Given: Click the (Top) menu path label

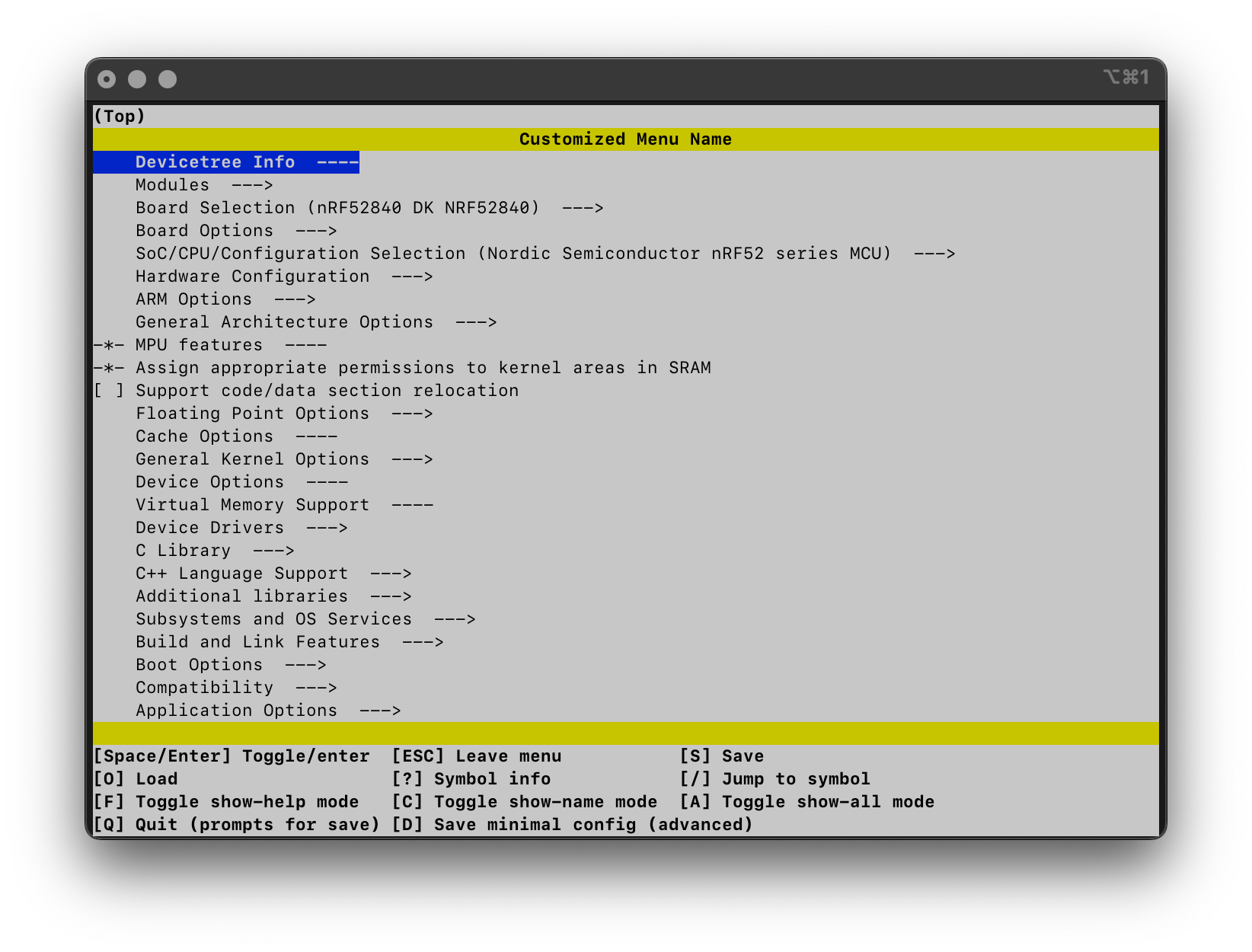Looking at the screenshot, I should point(120,117).
